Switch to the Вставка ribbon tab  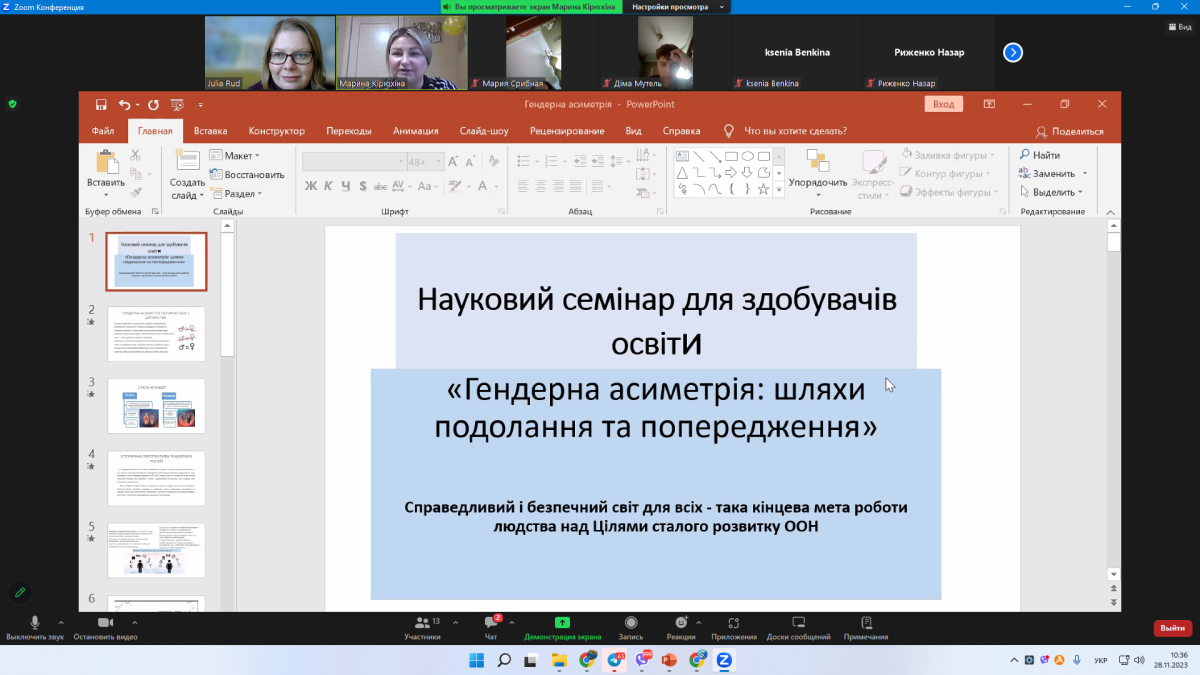click(210, 130)
